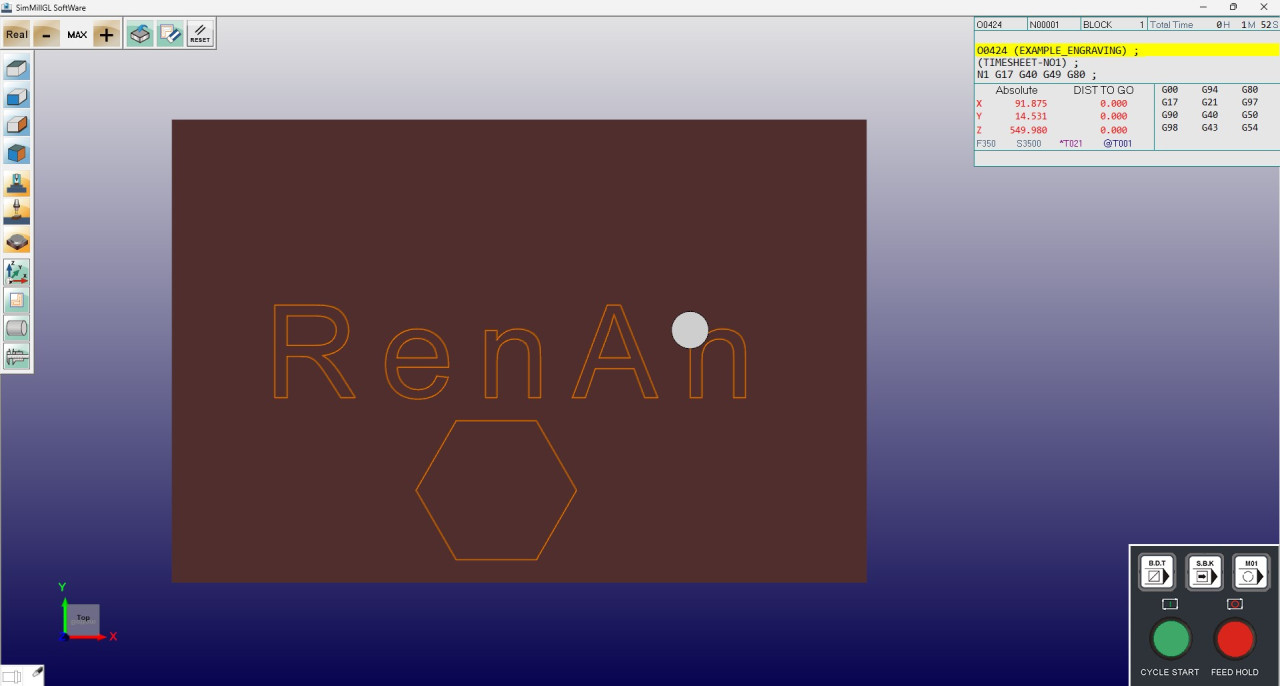
Task: Show the machine spindle view icon
Action: tap(17, 183)
